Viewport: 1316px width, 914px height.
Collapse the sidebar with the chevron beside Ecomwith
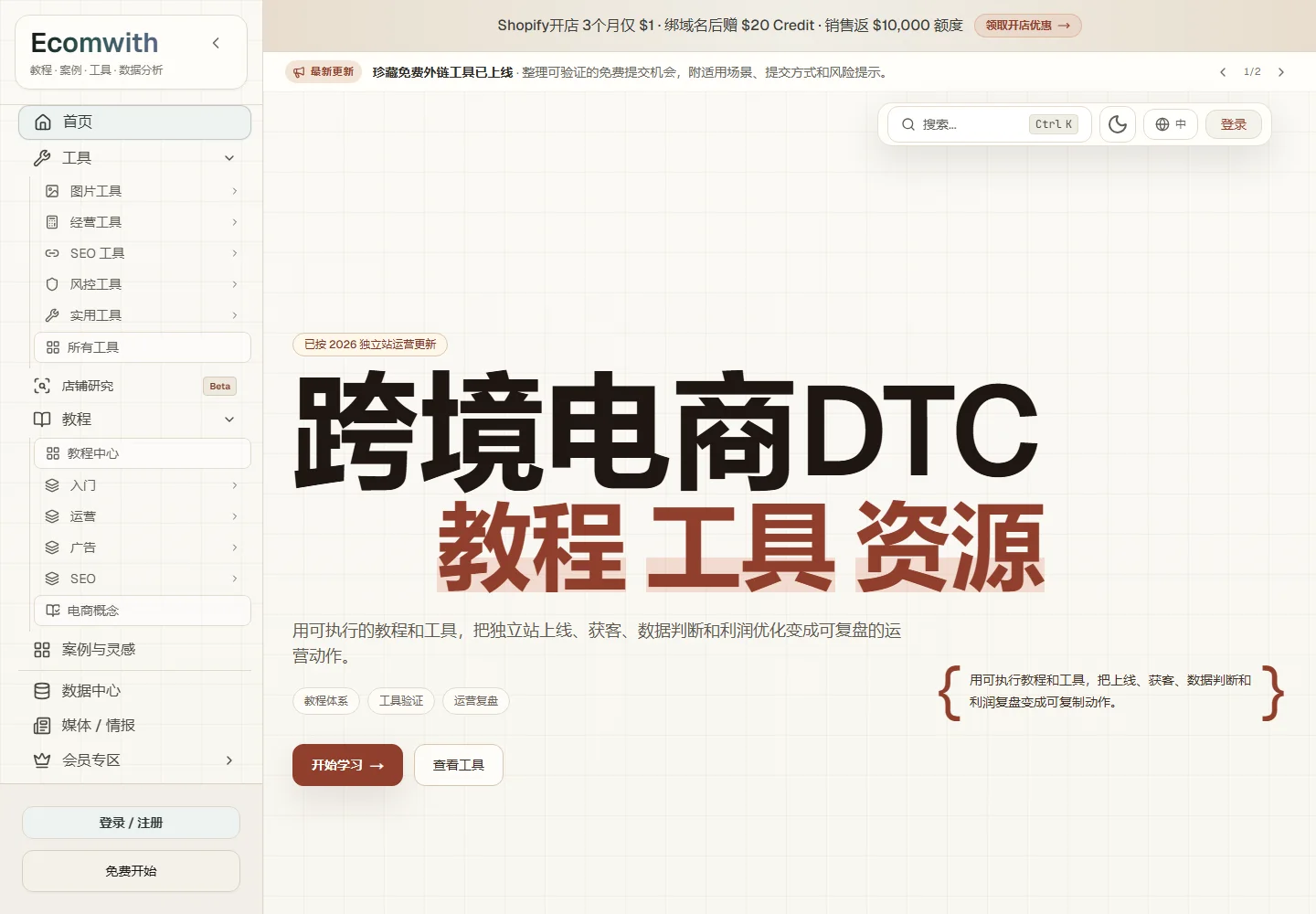(x=216, y=43)
